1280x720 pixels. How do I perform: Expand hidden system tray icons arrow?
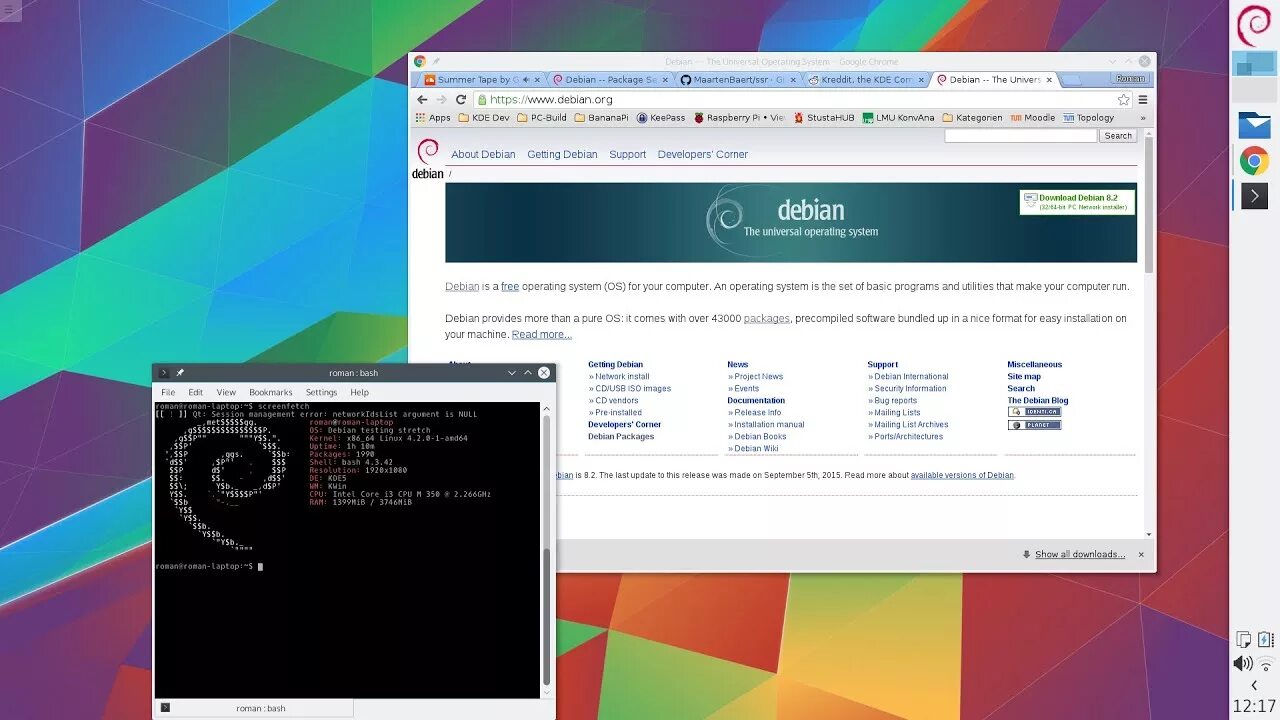(1254, 685)
